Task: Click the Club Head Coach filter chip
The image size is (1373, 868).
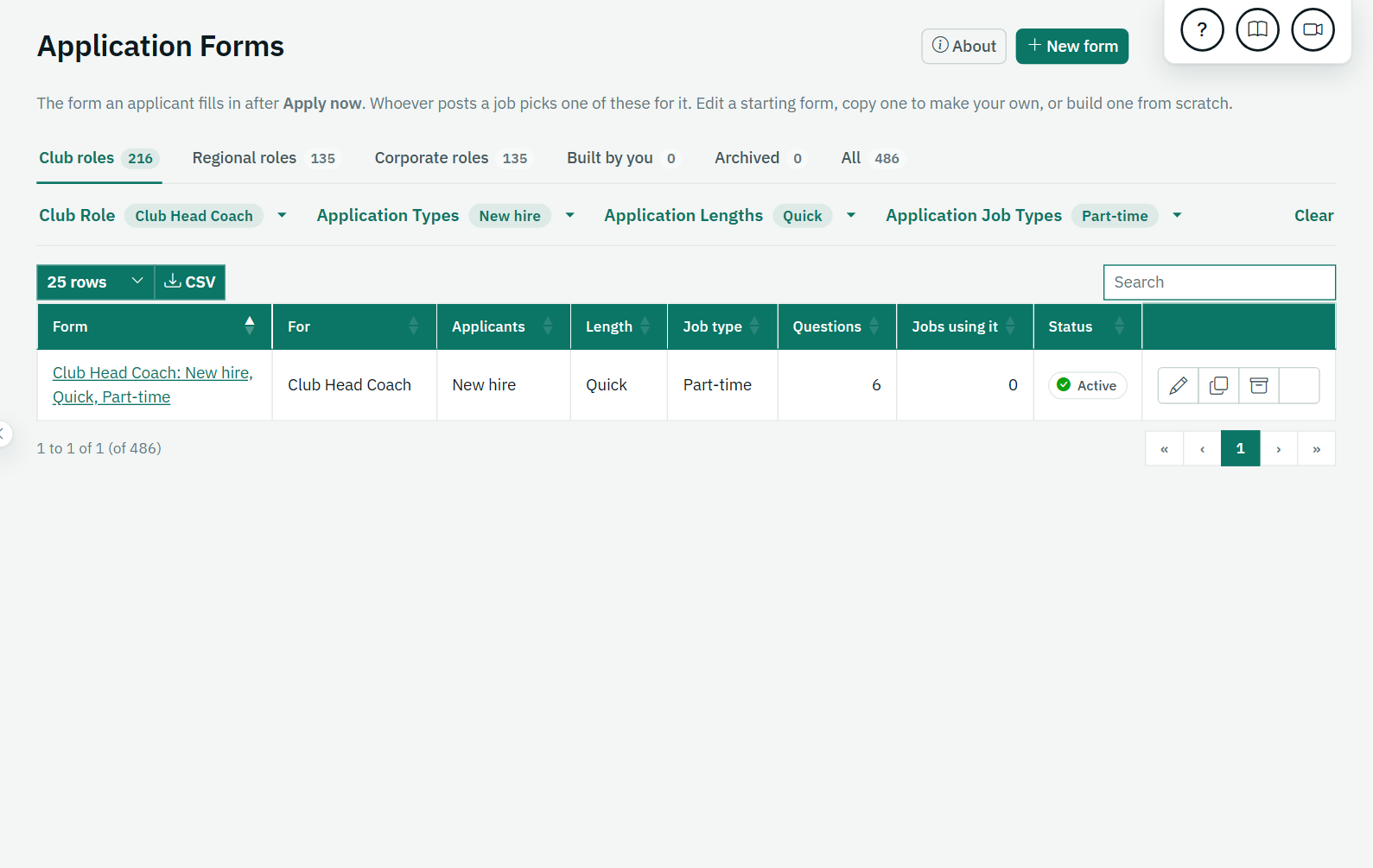Action: pyautogui.click(x=194, y=216)
